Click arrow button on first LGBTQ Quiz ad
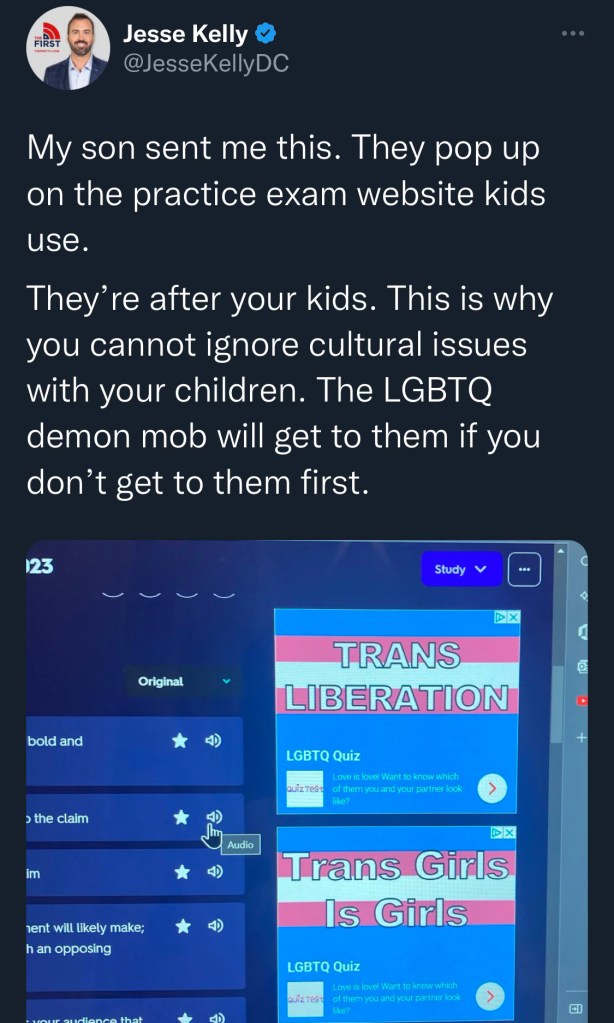The height and width of the screenshot is (1023, 614). click(493, 788)
